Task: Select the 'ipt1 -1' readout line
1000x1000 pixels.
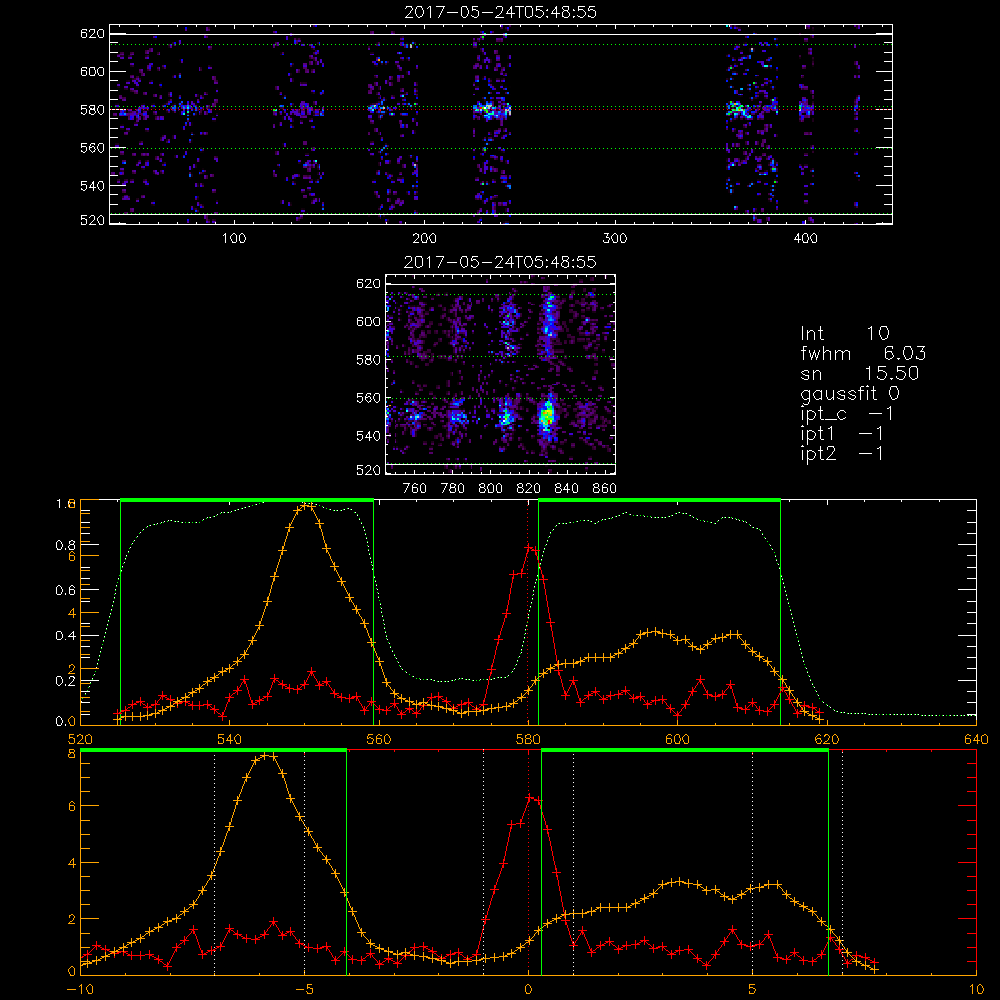Action: [x=842, y=434]
